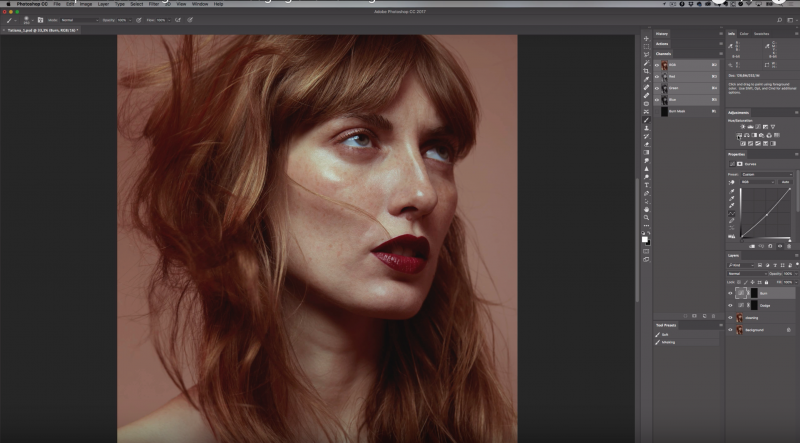Select the Eraser tool
800x443 pixels.
(x=646, y=144)
